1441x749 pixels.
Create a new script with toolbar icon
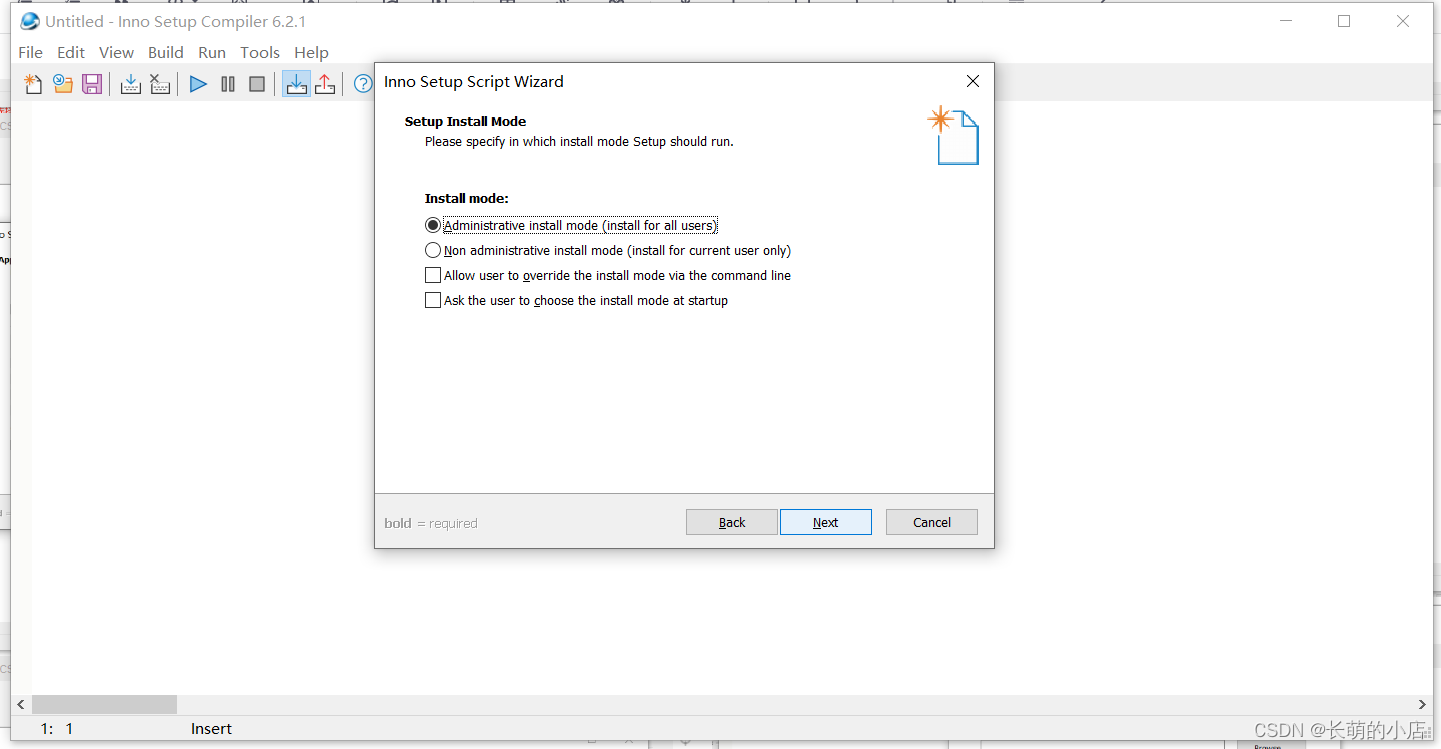(x=33, y=84)
